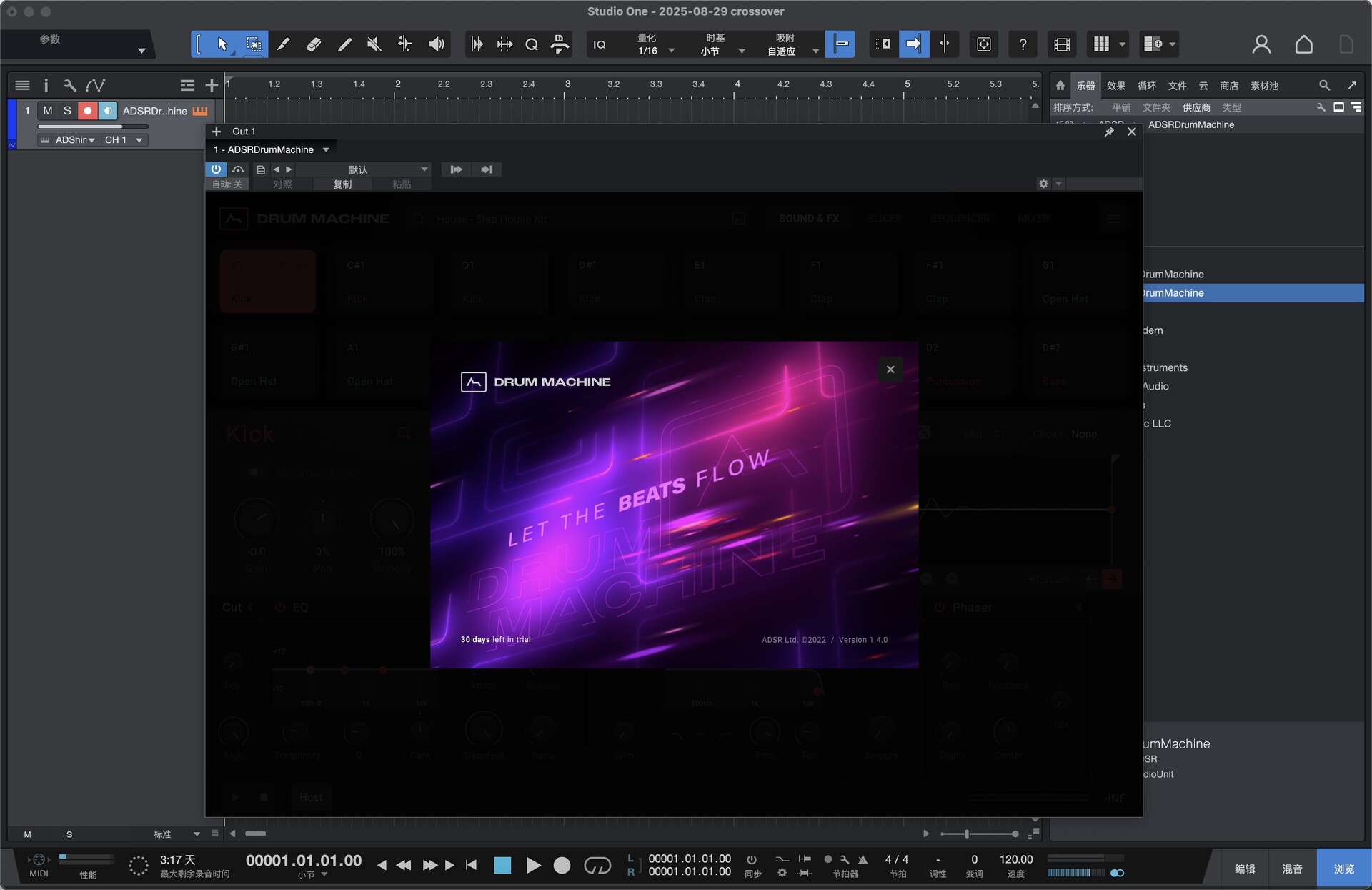This screenshot has height=890, width=1372.
Task: Click the browser home icon
Action: [1060, 86]
